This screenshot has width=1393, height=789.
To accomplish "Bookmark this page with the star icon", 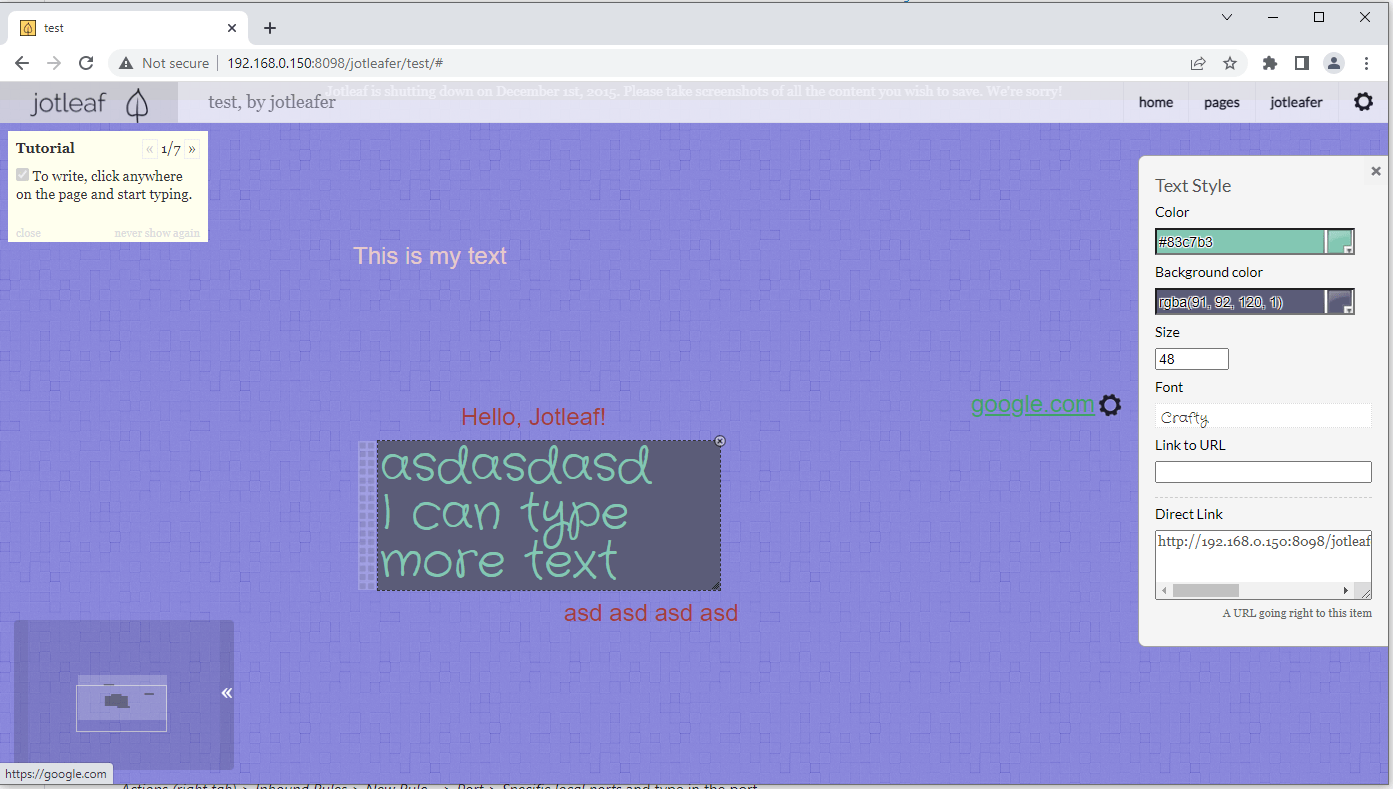I will 1230,63.
